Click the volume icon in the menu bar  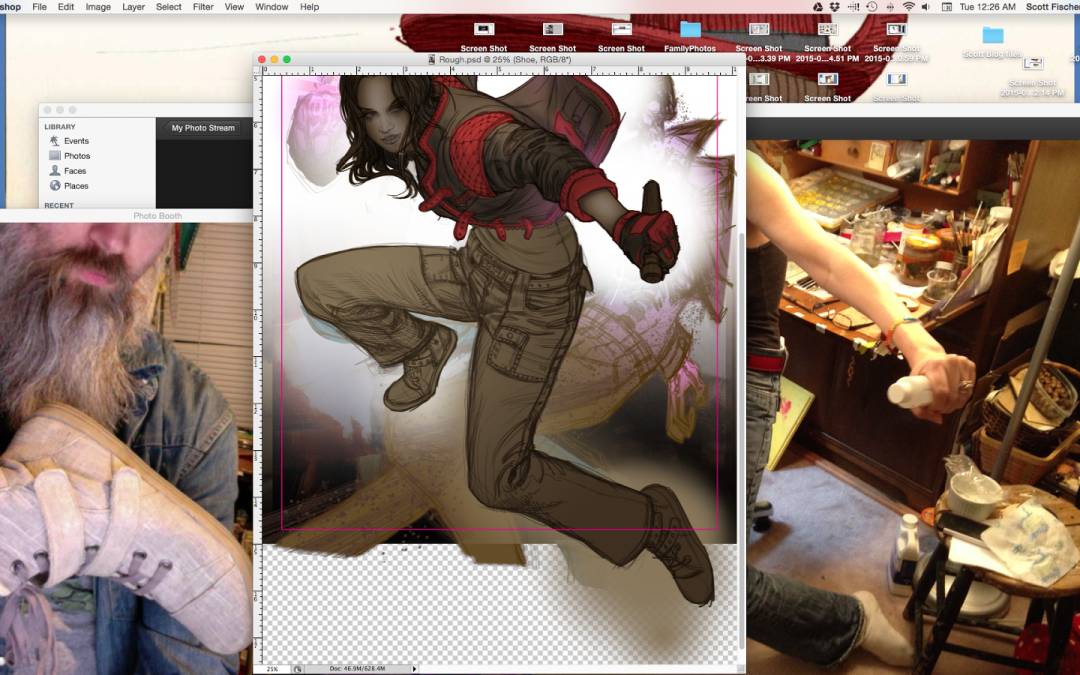point(926,7)
